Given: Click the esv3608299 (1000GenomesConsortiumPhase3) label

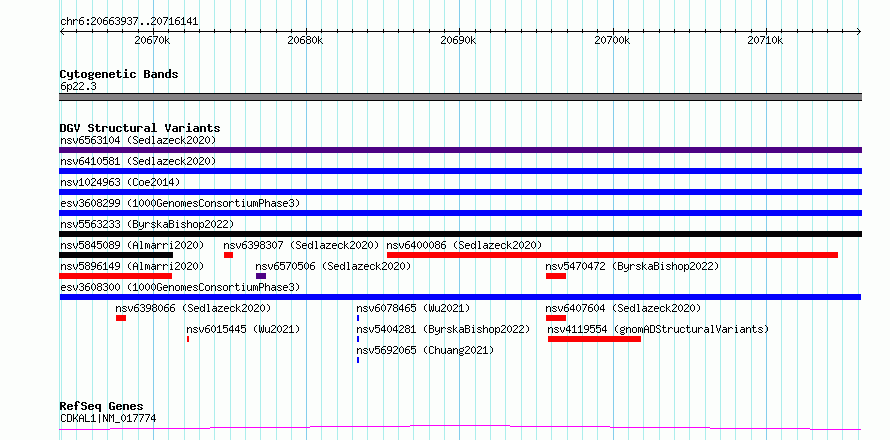Looking at the screenshot, I should [x=180, y=203].
